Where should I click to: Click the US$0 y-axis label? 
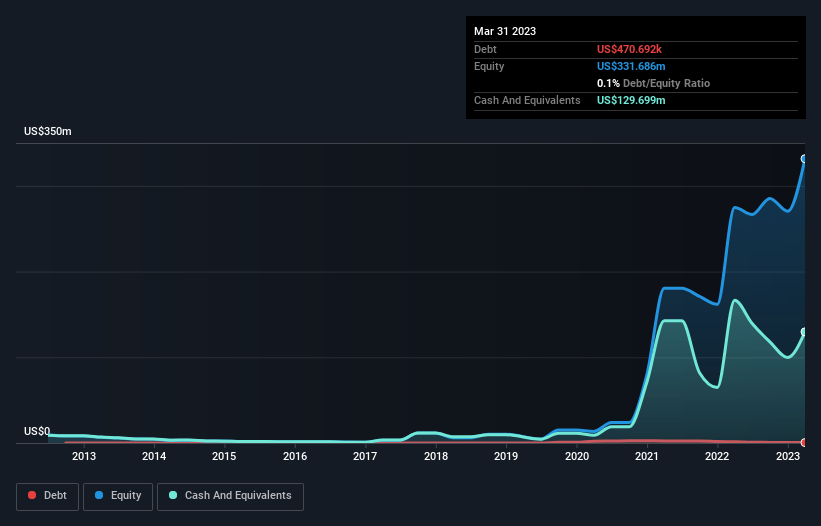click(x=37, y=431)
